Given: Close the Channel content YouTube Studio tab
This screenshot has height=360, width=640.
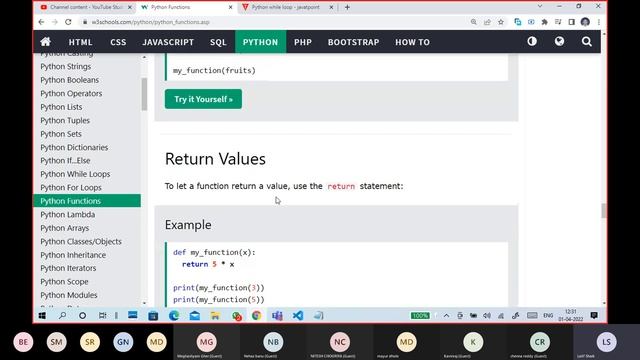Looking at the screenshot, I should click(x=130, y=7).
